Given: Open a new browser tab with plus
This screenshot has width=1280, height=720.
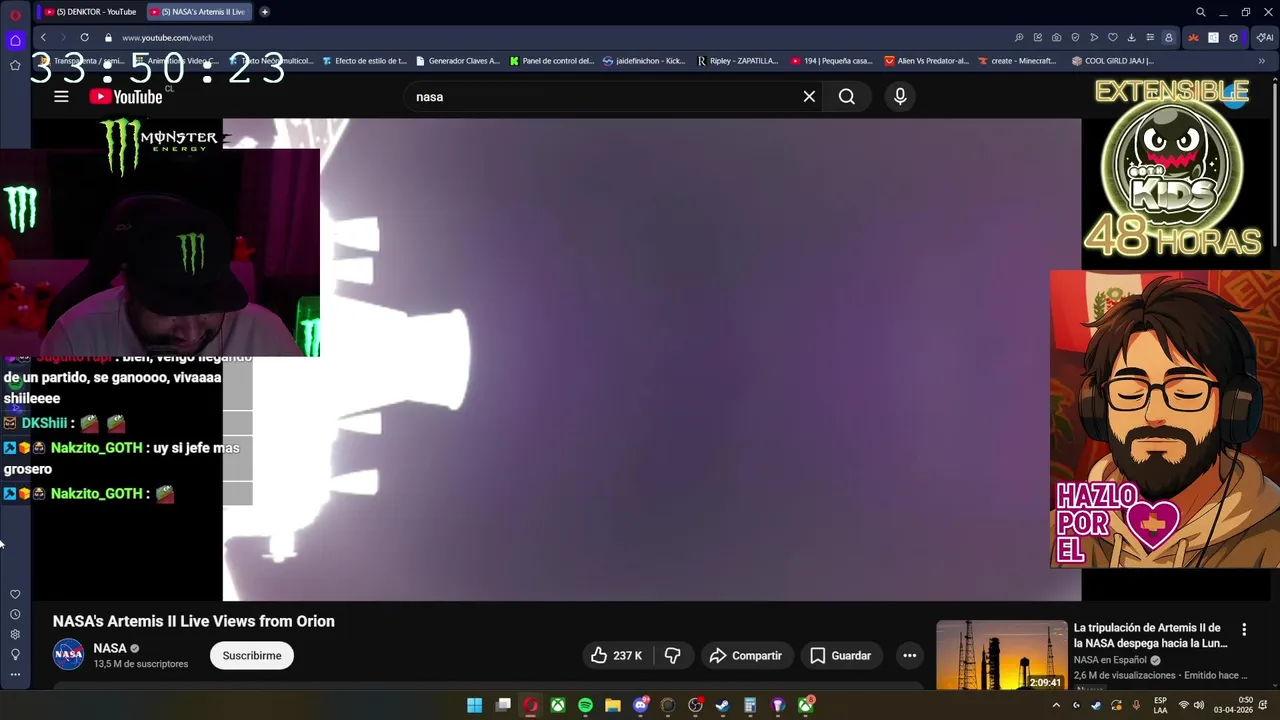Looking at the screenshot, I should [x=265, y=12].
